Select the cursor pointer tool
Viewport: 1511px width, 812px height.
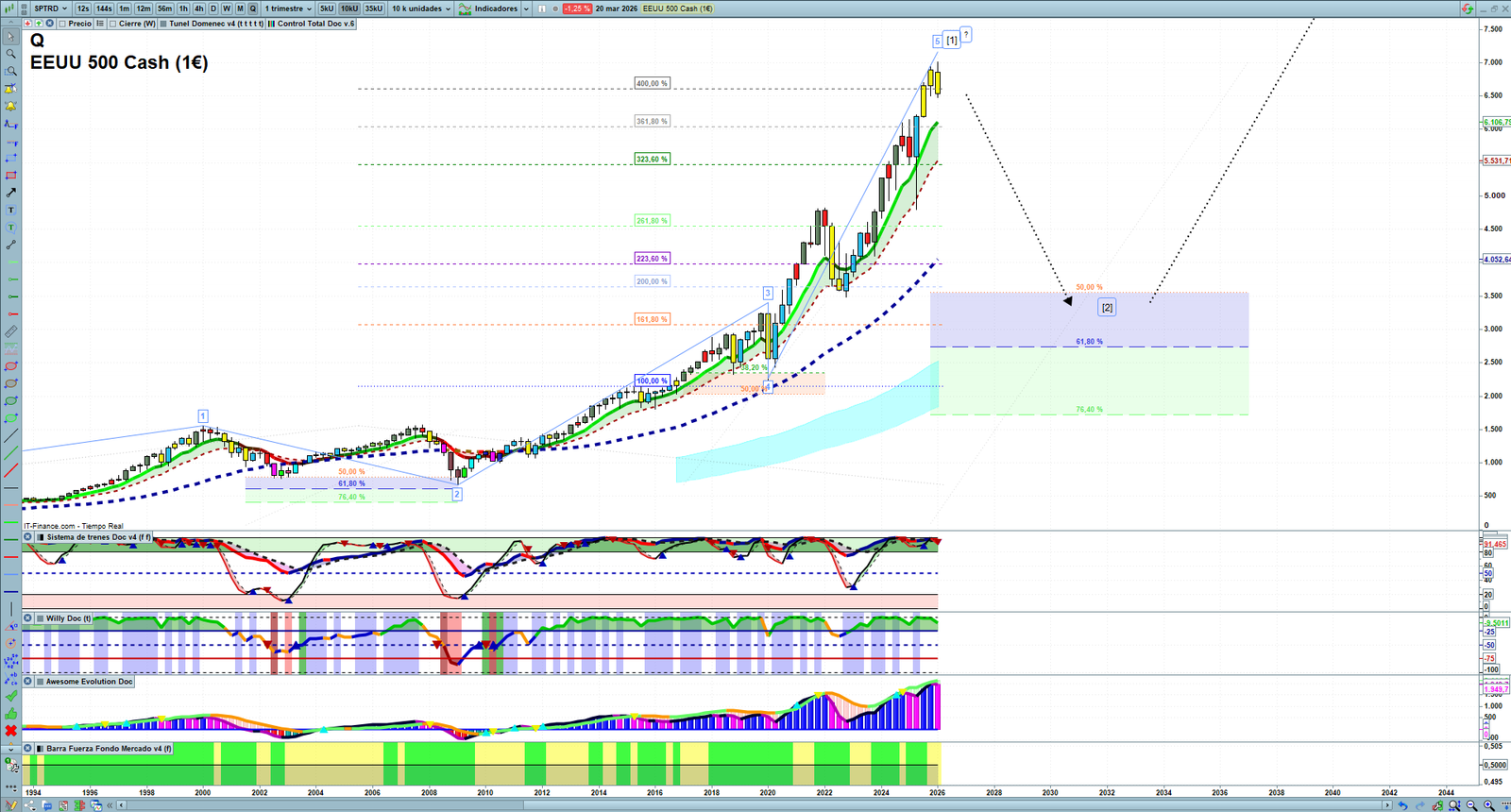tap(10, 37)
